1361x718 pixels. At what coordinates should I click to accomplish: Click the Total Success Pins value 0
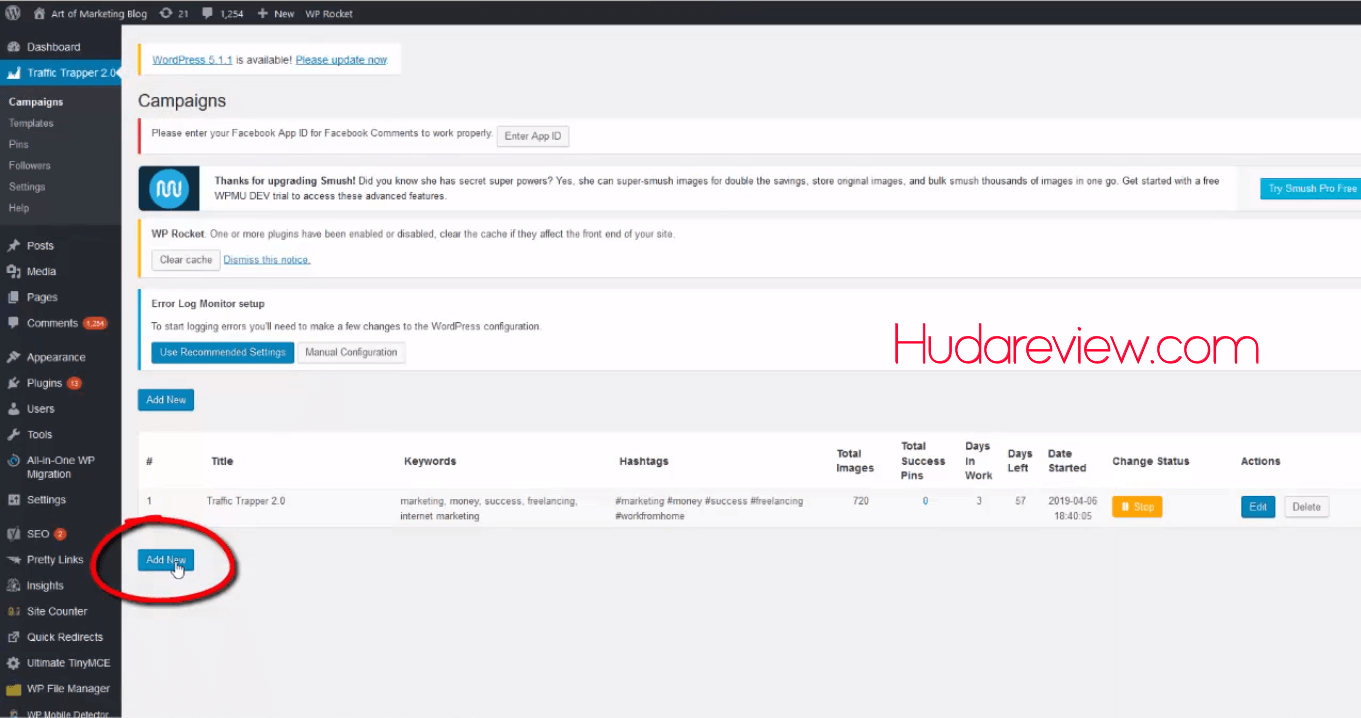click(x=925, y=501)
